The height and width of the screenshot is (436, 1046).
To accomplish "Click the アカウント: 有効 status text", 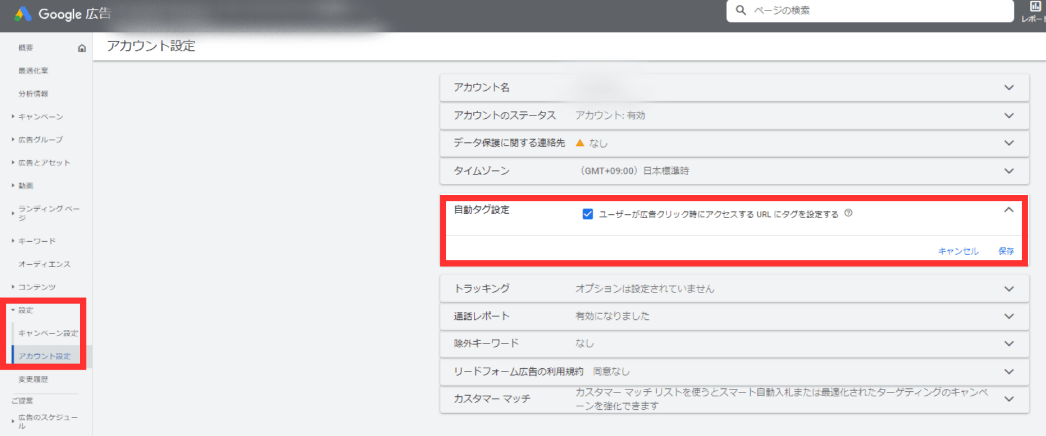I will (610, 115).
